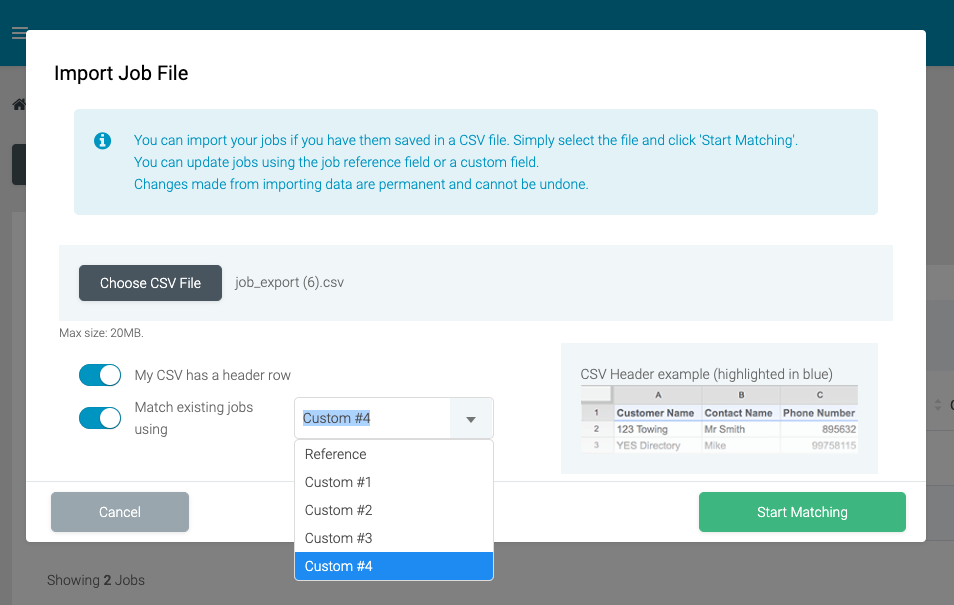Click the green Start Matching button

(x=802, y=512)
